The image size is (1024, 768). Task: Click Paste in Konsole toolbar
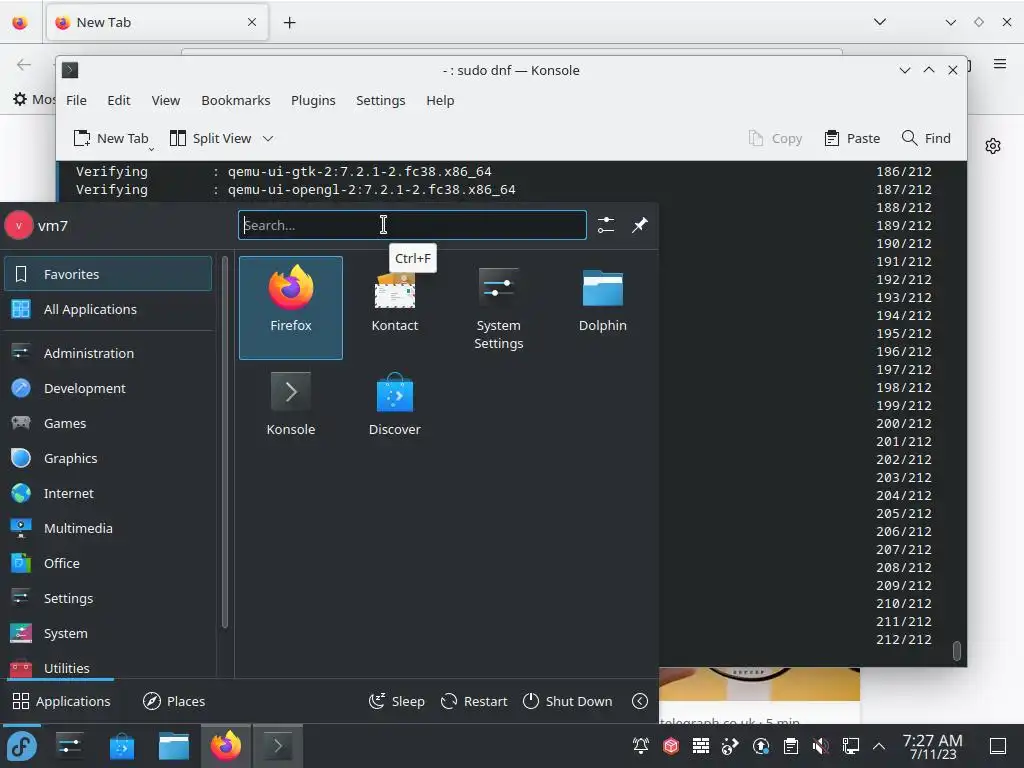852,138
